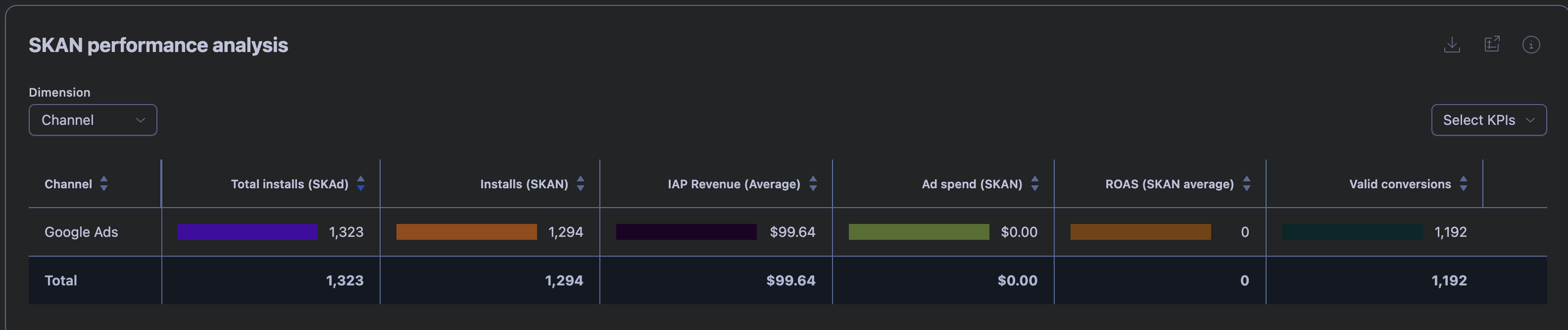Click the purple Total installs bar
Viewport: 1568px width, 330px height.
coord(247,232)
